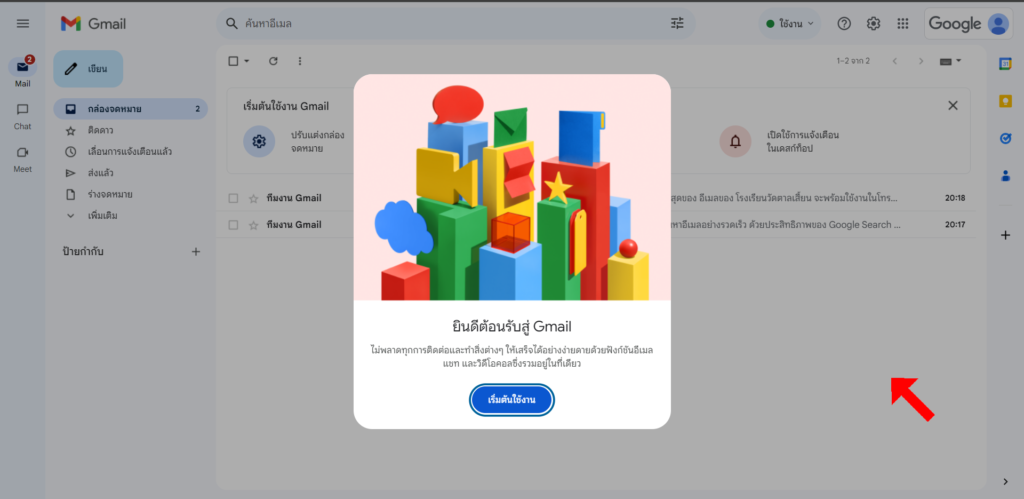Open the select options dropdown arrow
Viewport: 1024px width, 499px height.
coord(247,61)
